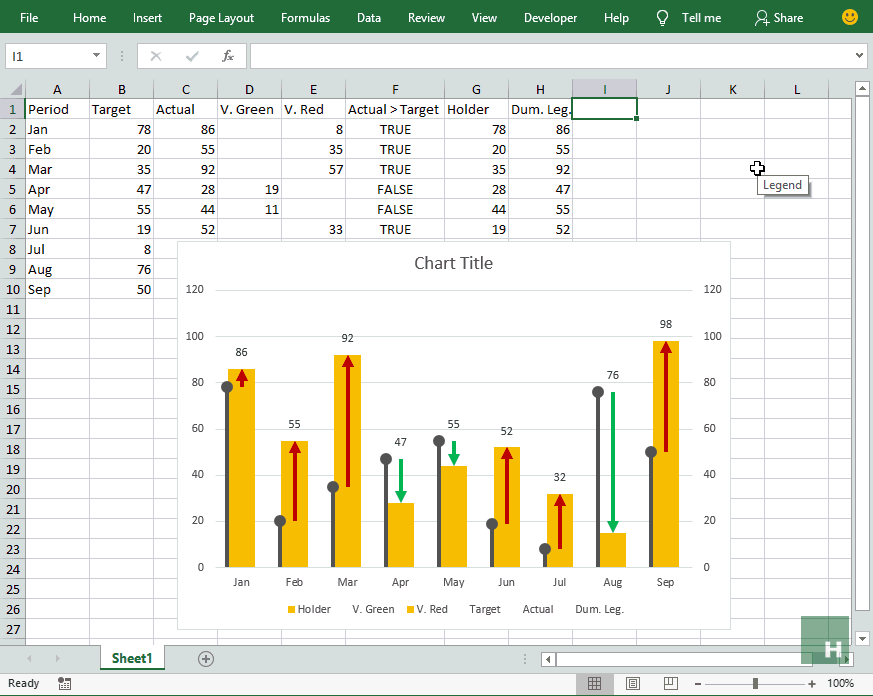Image resolution: width=873 pixels, height=696 pixels.
Task: Switch to Page Layout view icon
Action: click(x=632, y=683)
